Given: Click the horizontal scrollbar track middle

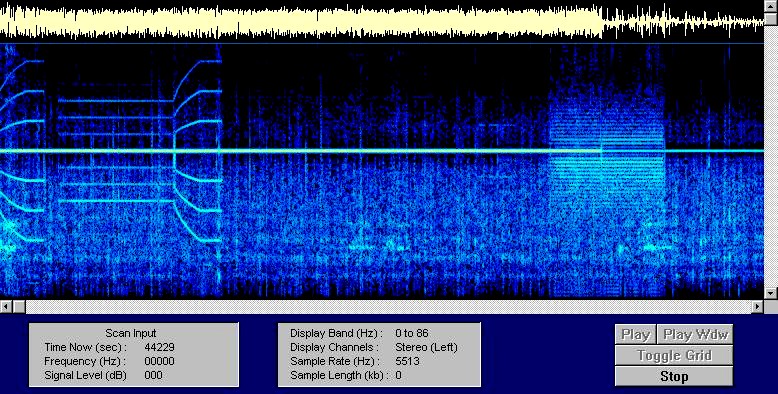Looking at the screenshot, I should click(389, 307).
